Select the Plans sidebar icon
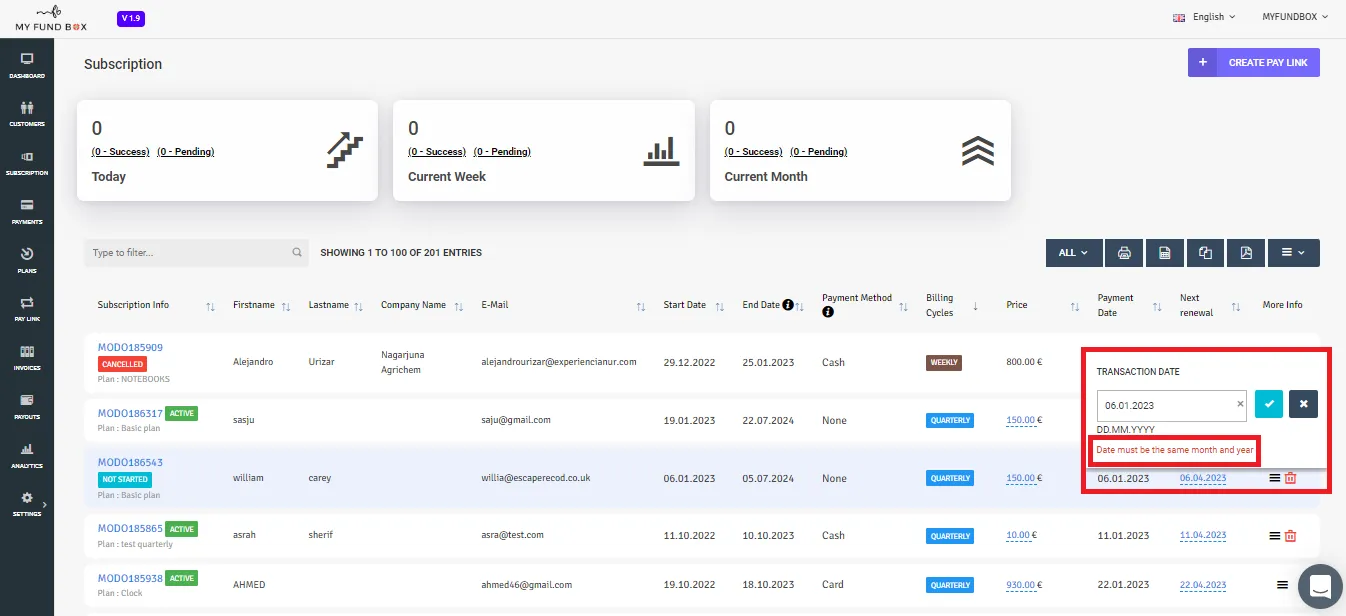1346x616 pixels. click(27, 260)
